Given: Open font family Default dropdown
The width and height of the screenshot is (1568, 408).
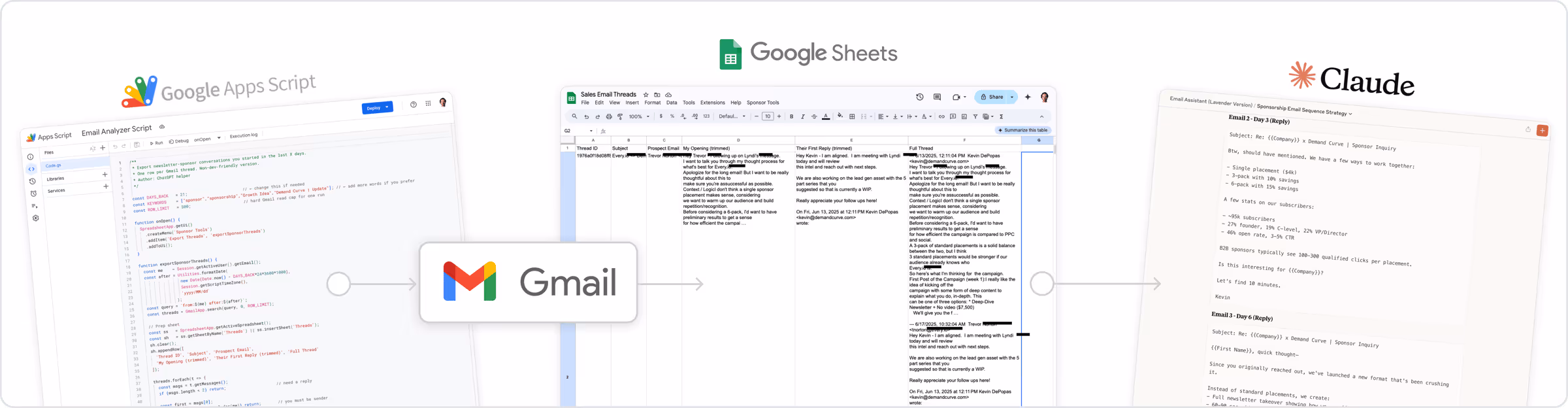Looking at the screenshot, I should tap(732, 116).
